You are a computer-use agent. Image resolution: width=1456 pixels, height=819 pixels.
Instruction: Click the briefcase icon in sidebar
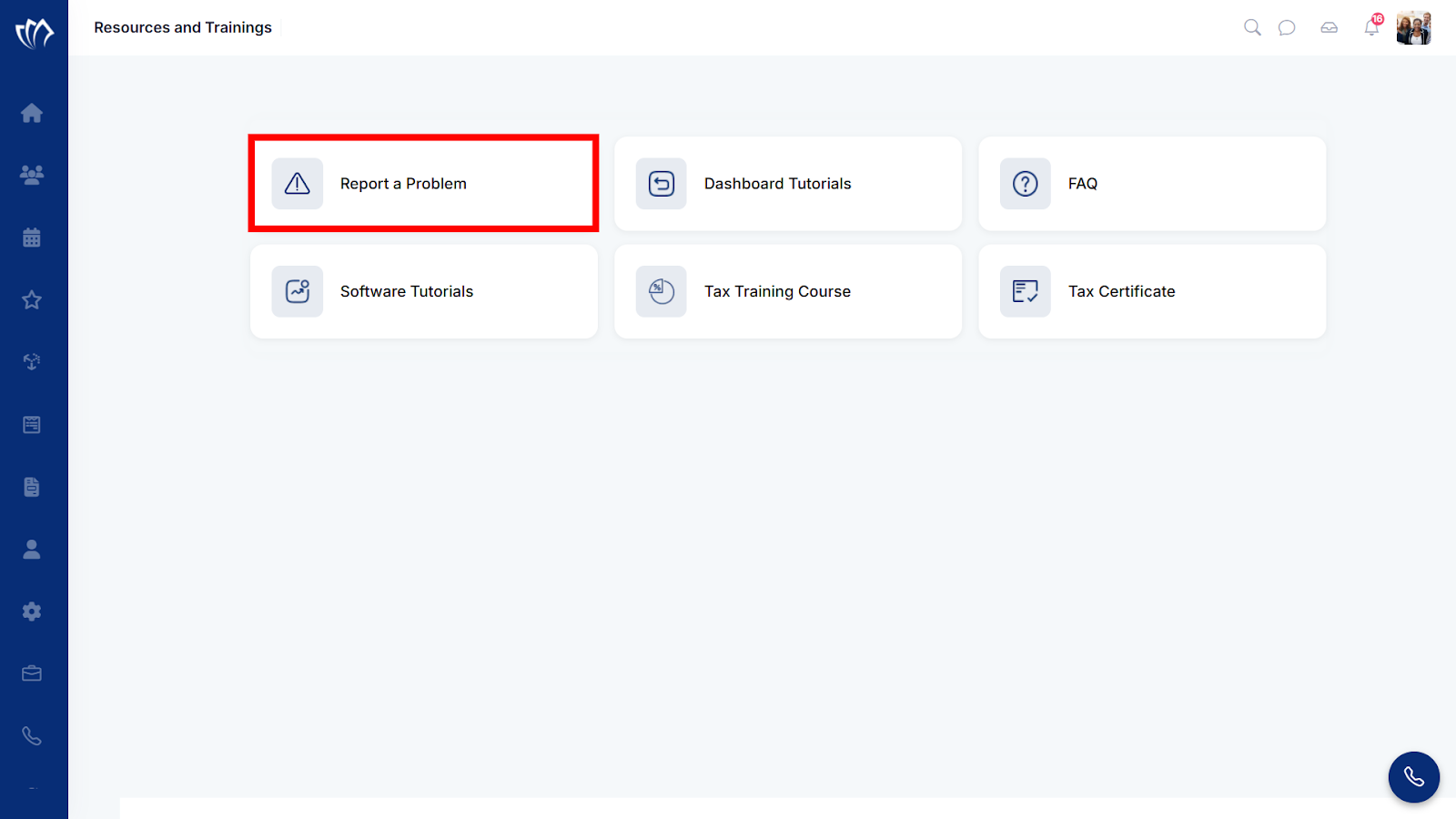tap(32, 673)
